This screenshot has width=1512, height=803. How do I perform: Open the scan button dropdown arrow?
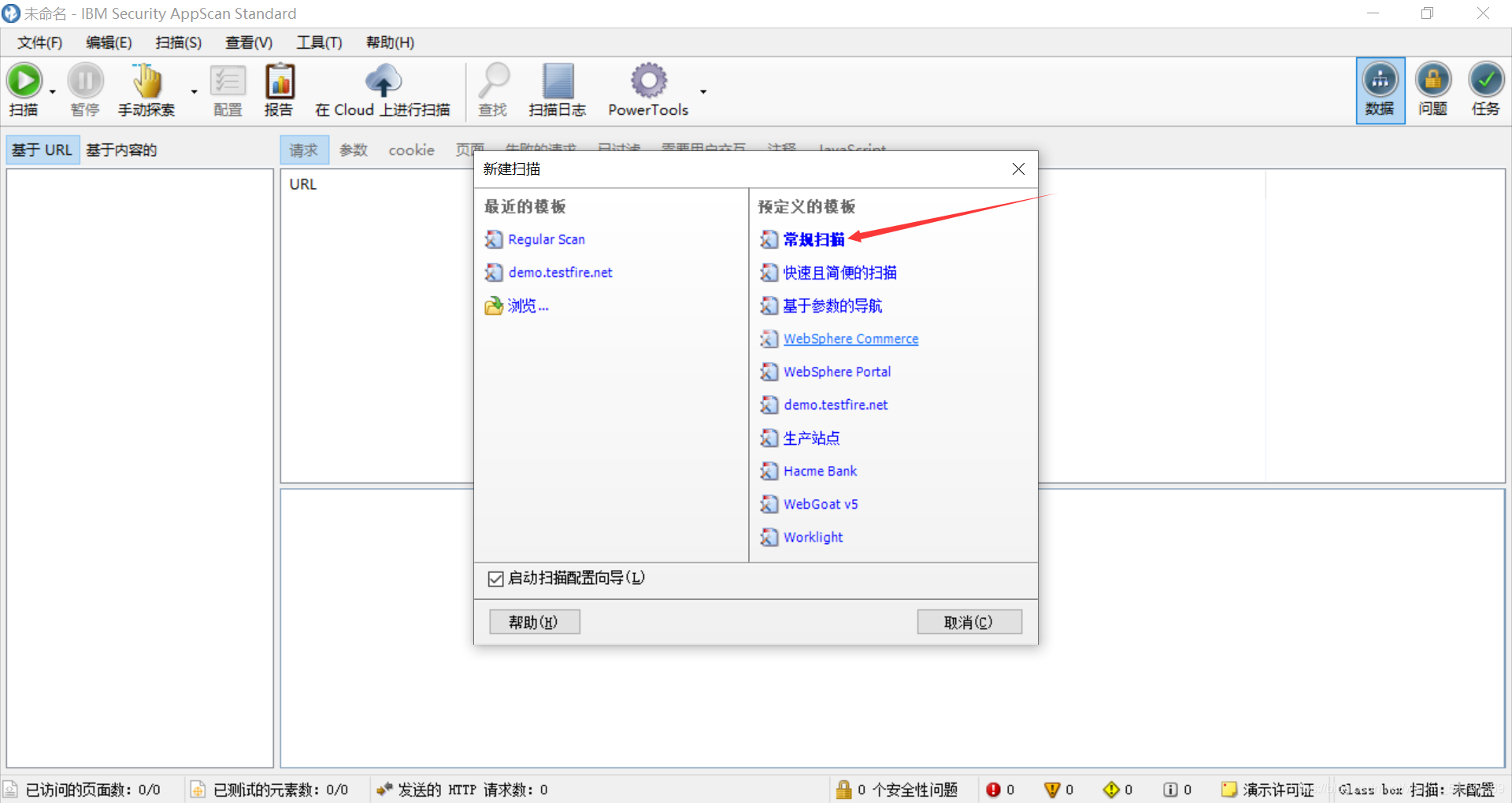53,92
